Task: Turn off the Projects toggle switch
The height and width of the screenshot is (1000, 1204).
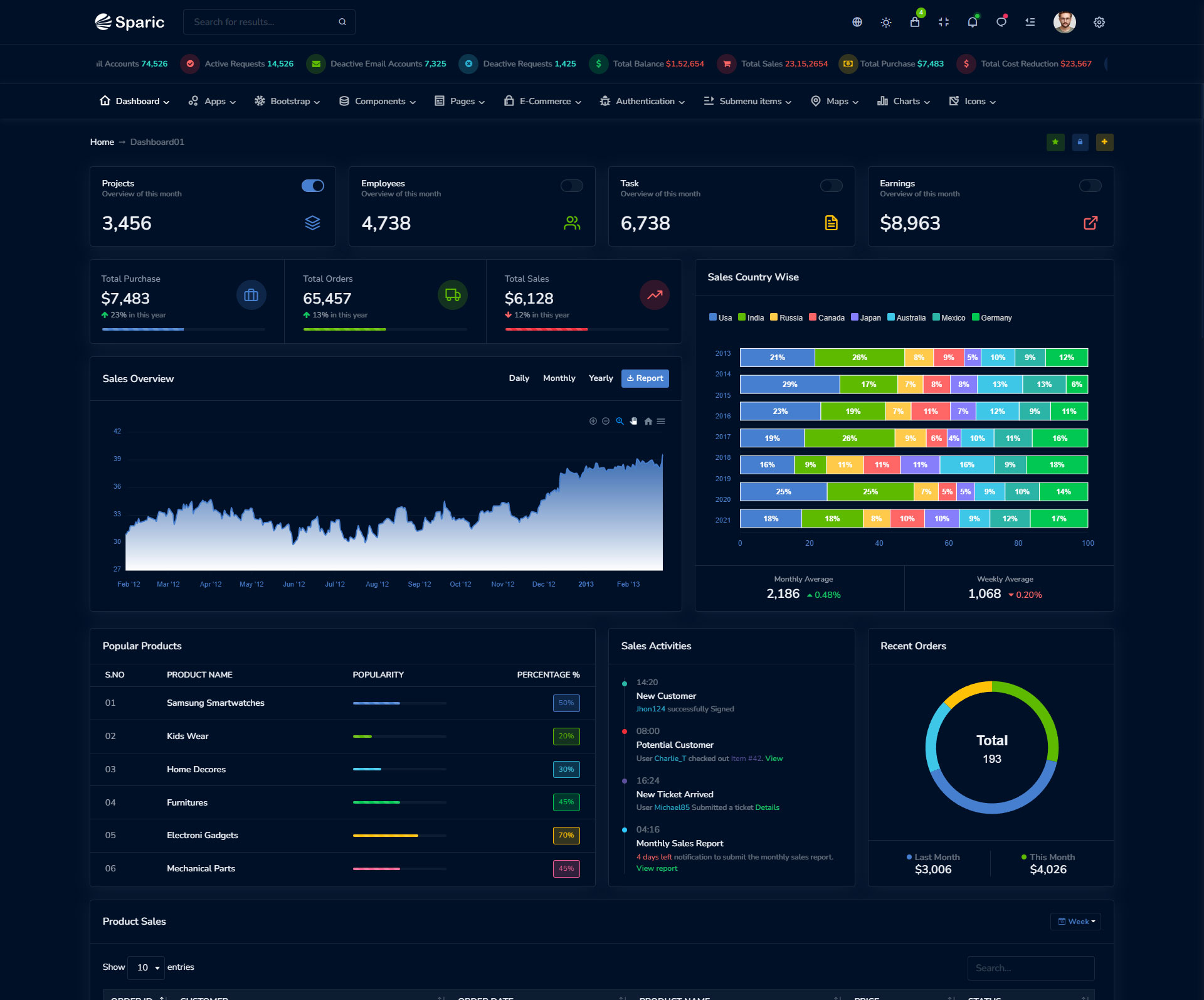Action: 313,186
